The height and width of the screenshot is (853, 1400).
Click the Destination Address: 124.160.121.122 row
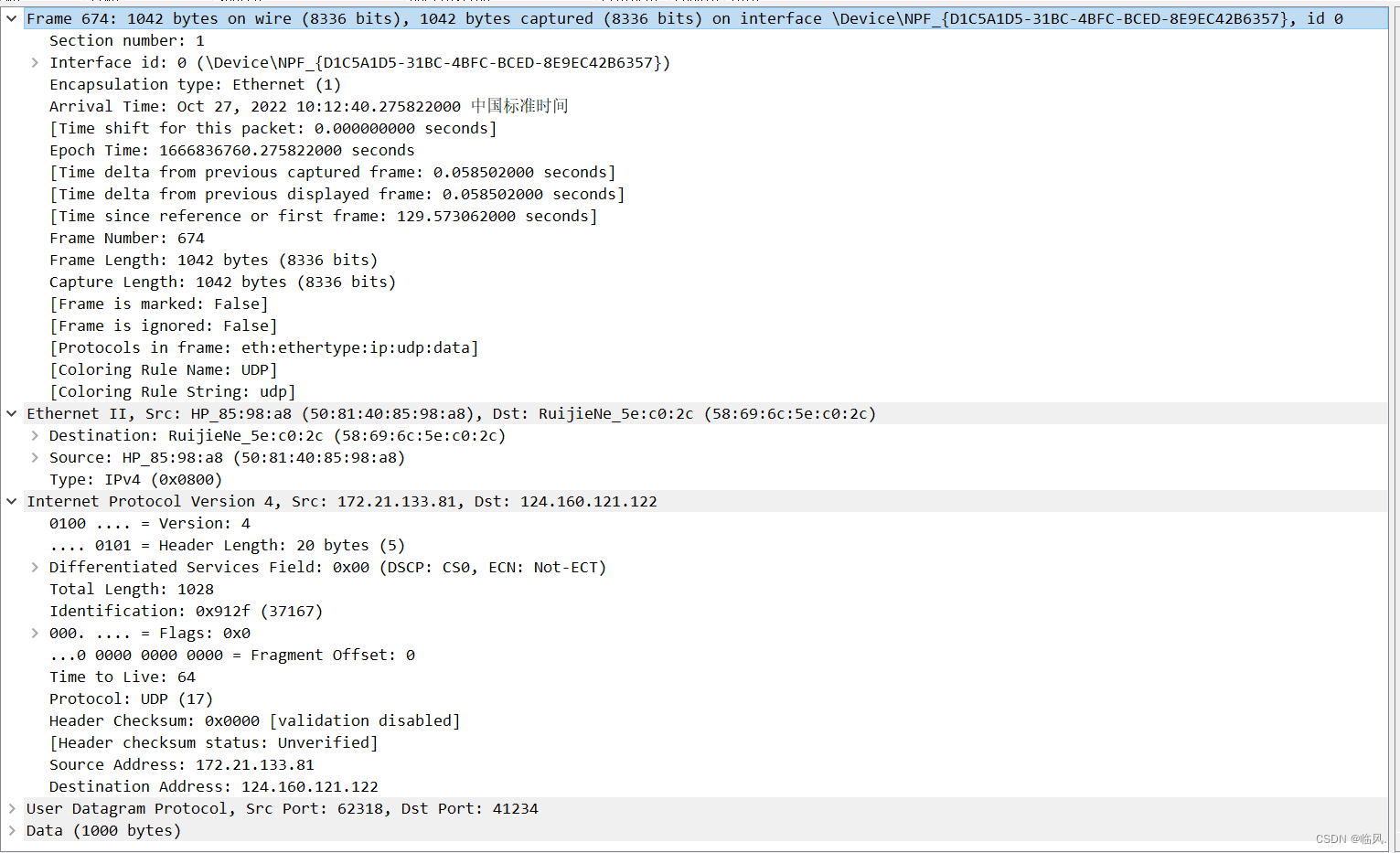(x=214, y=786)
